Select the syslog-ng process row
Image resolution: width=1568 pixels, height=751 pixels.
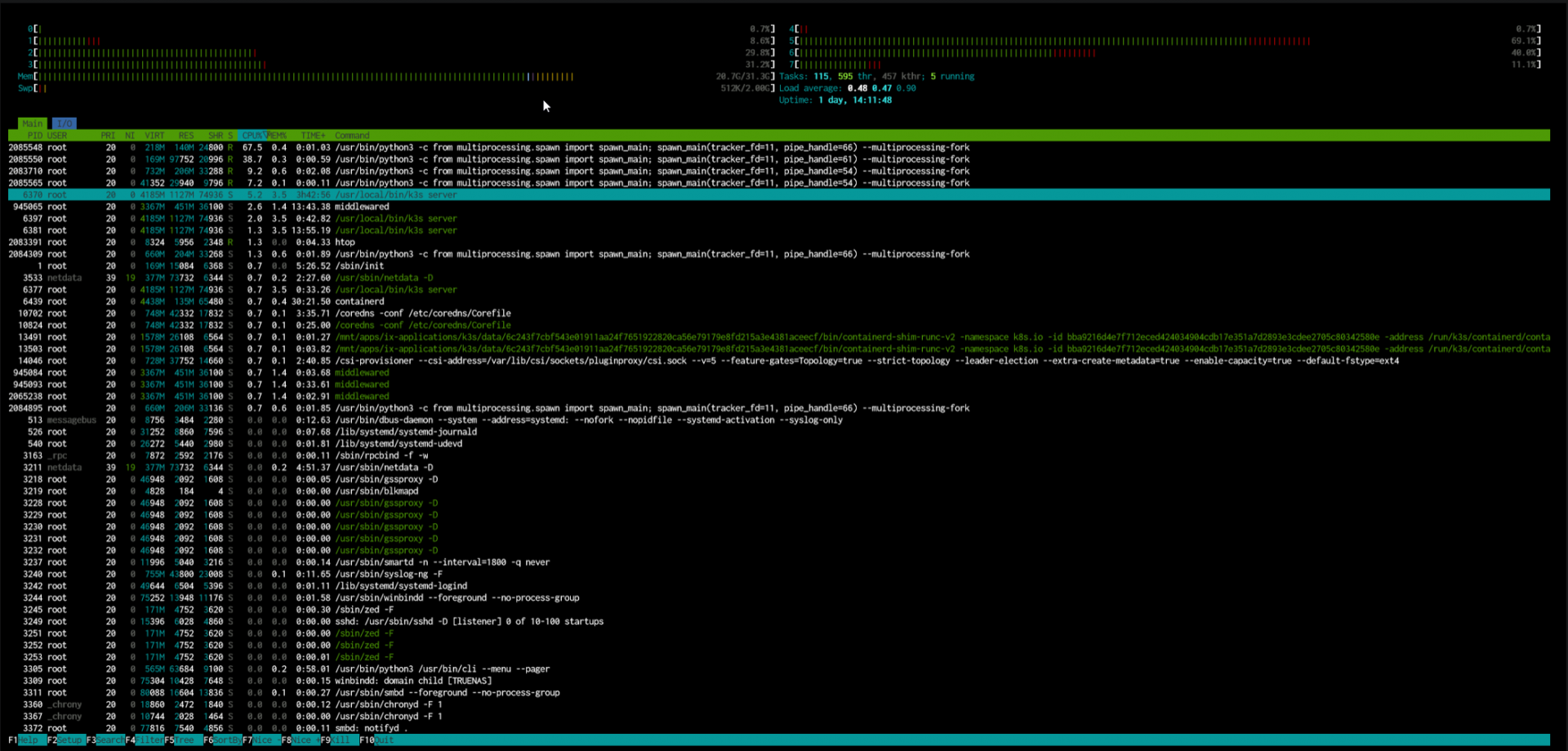(x=779, y=574)
